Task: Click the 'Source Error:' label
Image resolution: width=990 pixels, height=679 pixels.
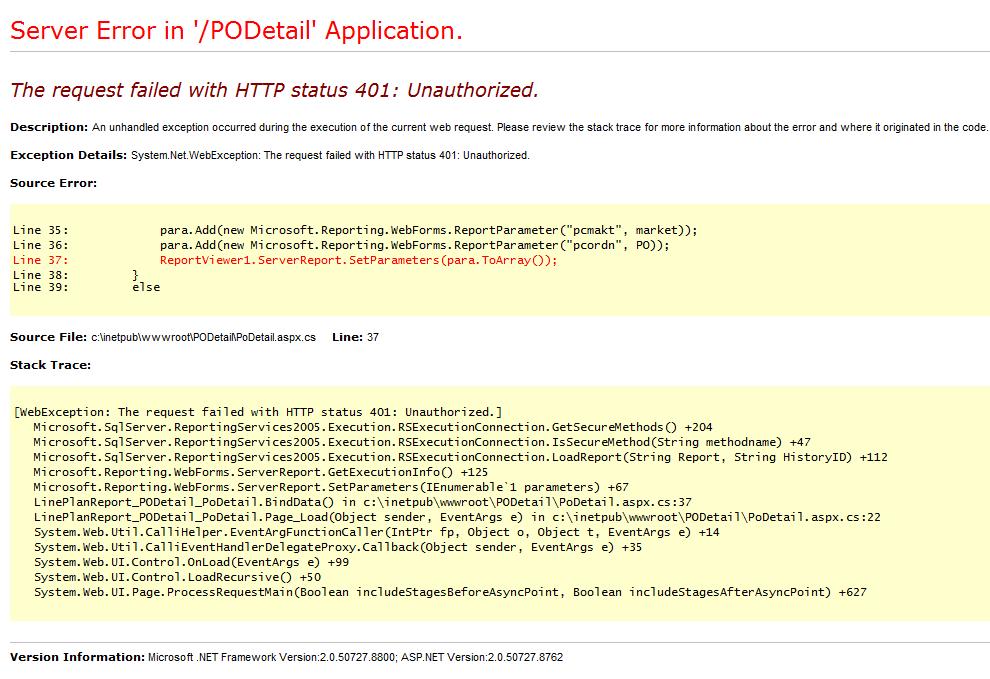Action: (x=54, y=183)
